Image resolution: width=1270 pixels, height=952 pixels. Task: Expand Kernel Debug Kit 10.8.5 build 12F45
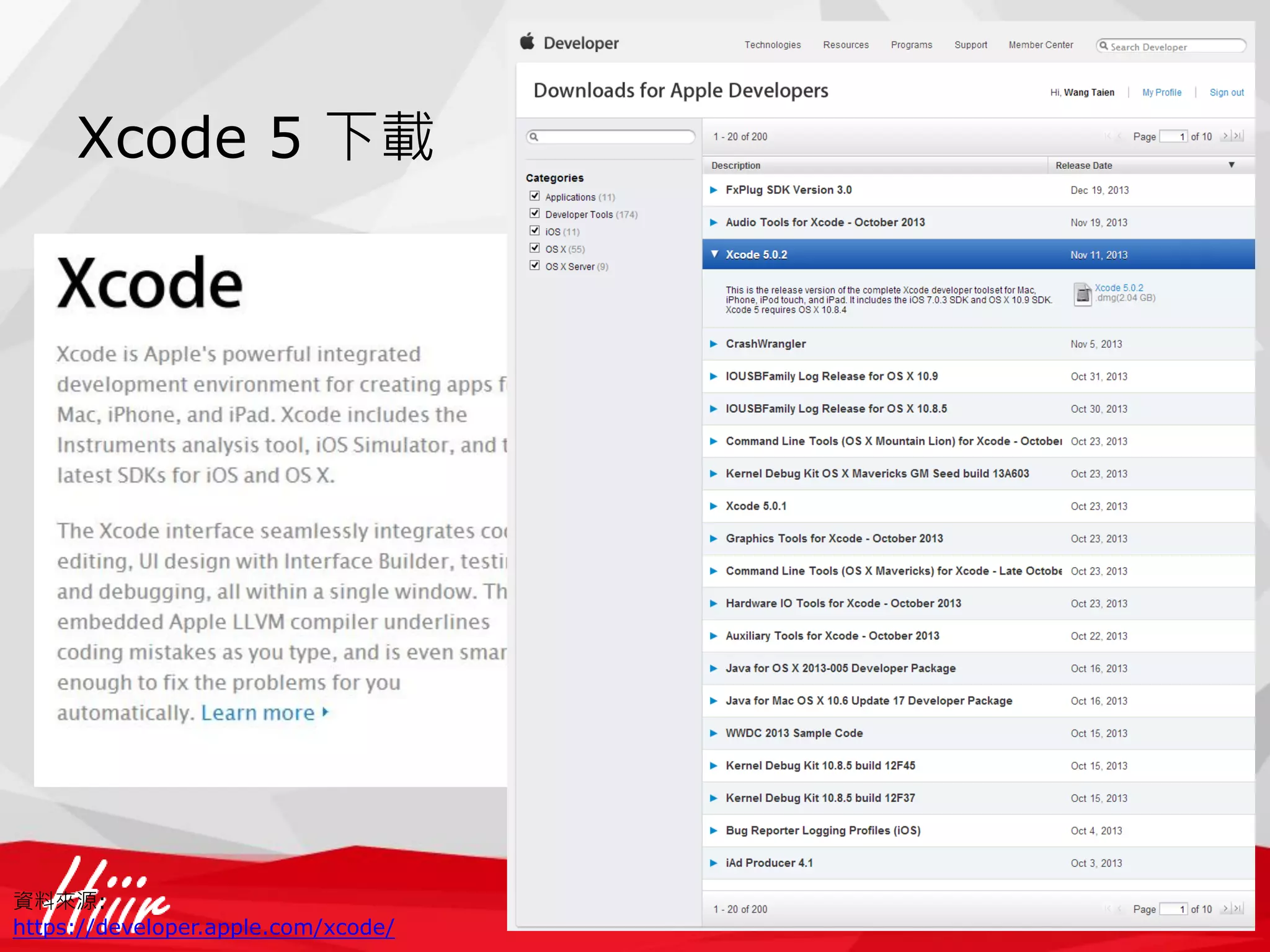pos(714,765)
